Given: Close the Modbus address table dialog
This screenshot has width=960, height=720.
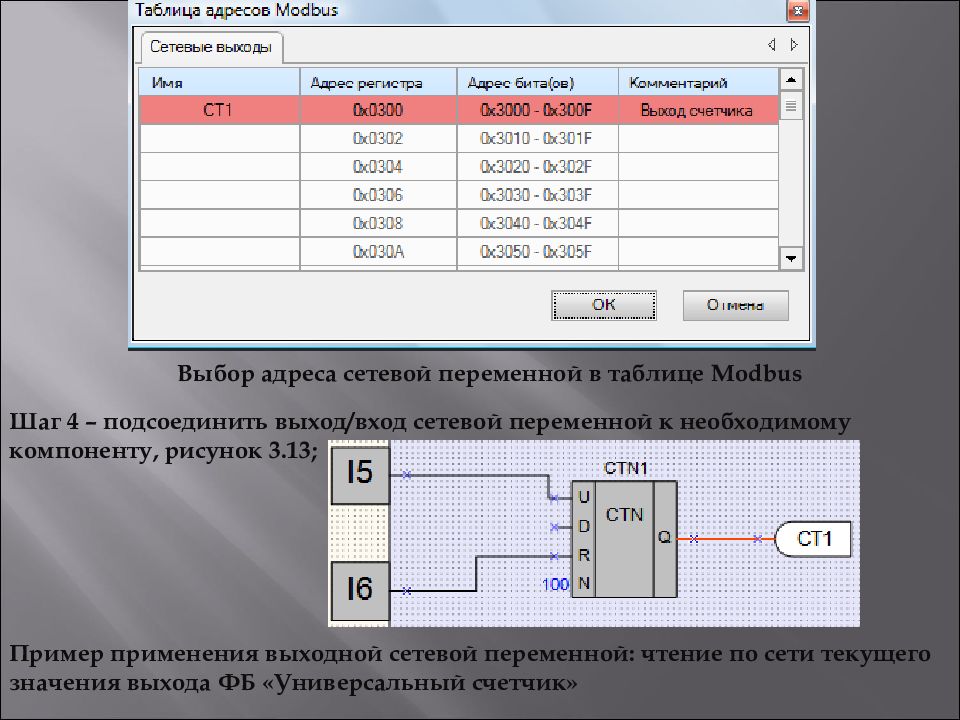Looking at the screenshot, I should click(x=796, y=12).
